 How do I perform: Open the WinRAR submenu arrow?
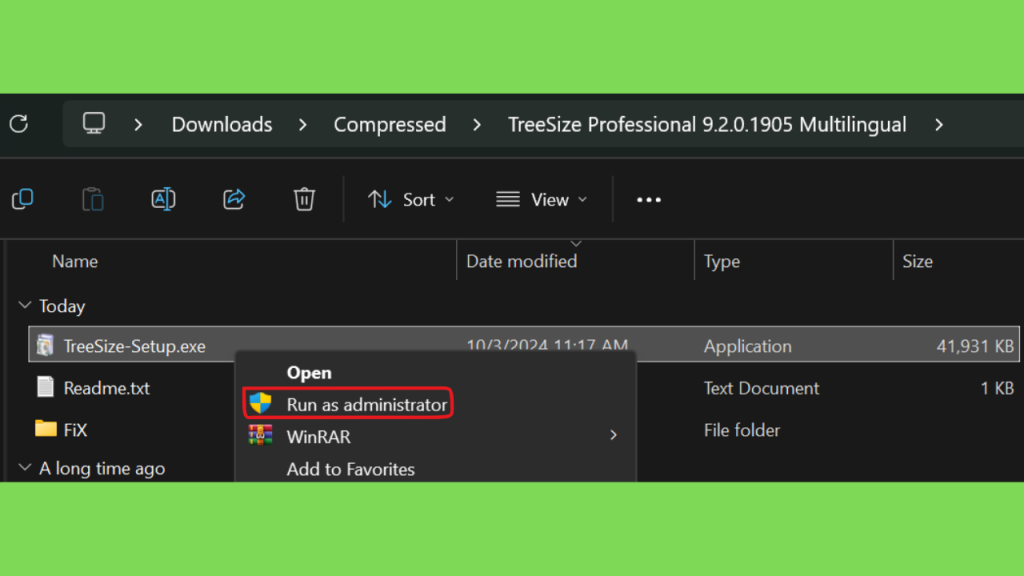point(613,435)
